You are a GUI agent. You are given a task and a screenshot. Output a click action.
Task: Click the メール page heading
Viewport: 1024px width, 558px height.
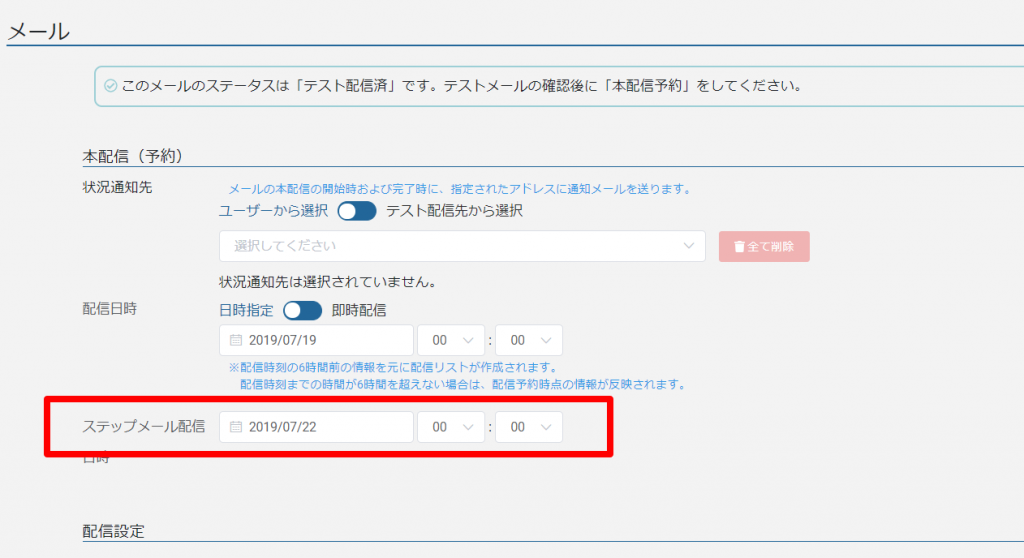pos(39,31)
